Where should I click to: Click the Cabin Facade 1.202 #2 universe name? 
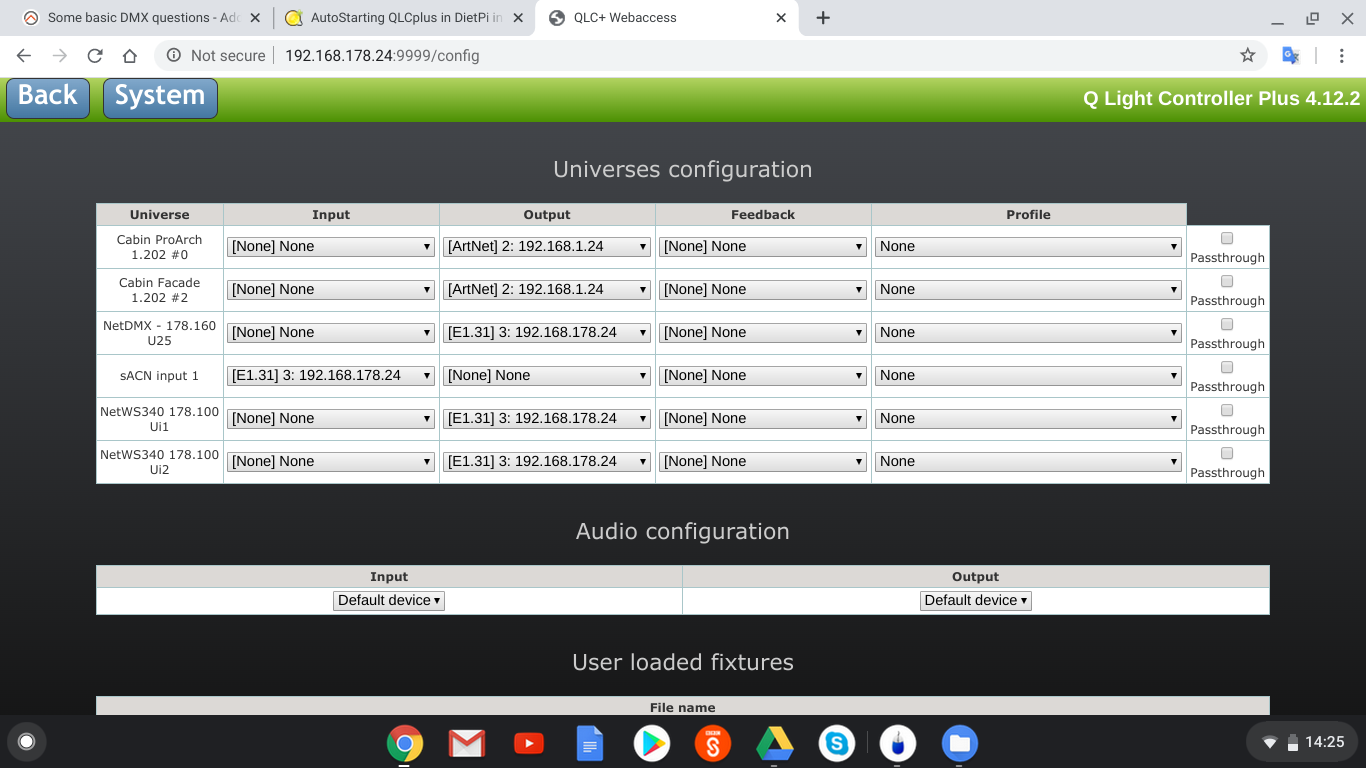(x=160, y=290)
